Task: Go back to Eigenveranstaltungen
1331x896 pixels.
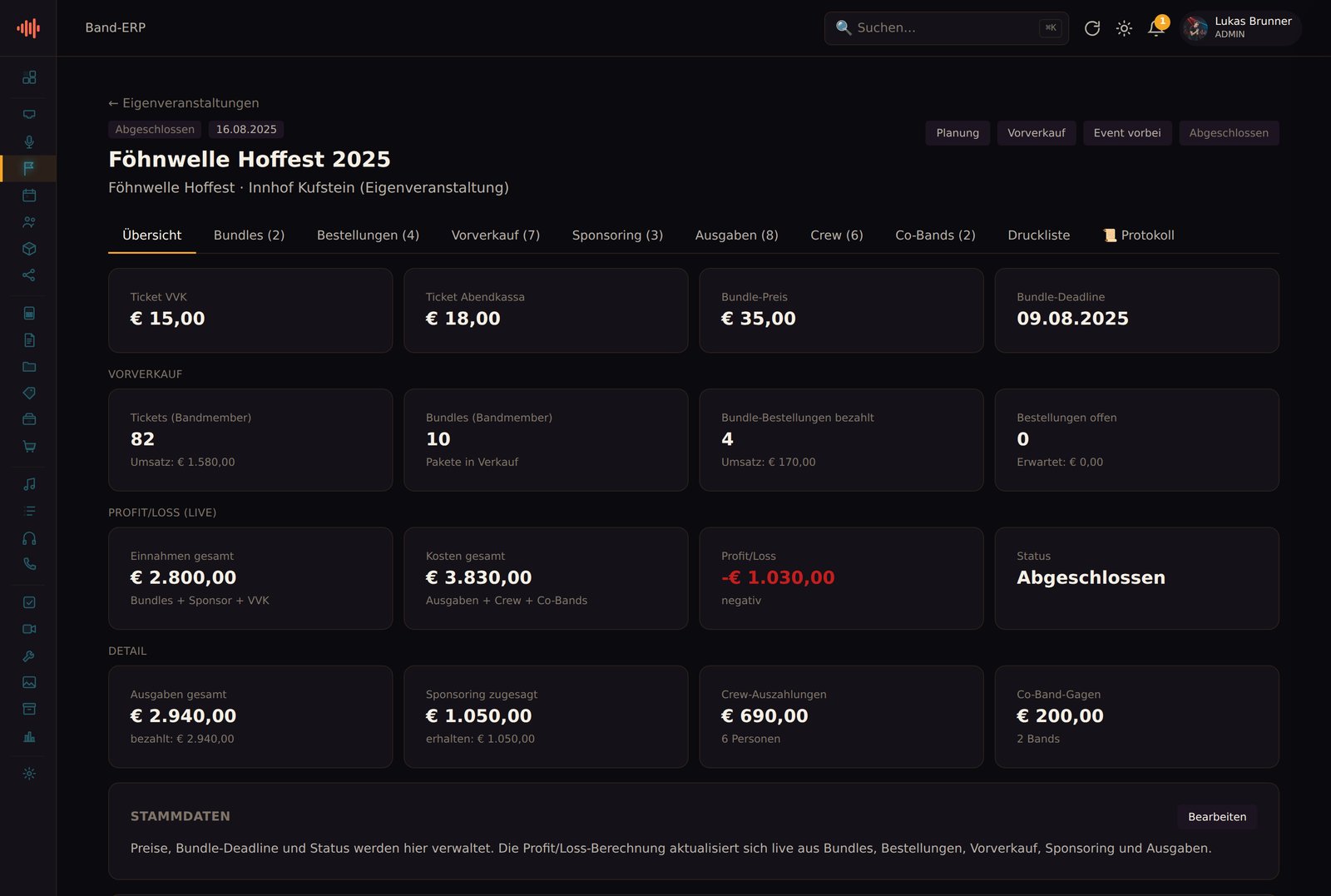Action: [x=184, y=103]
